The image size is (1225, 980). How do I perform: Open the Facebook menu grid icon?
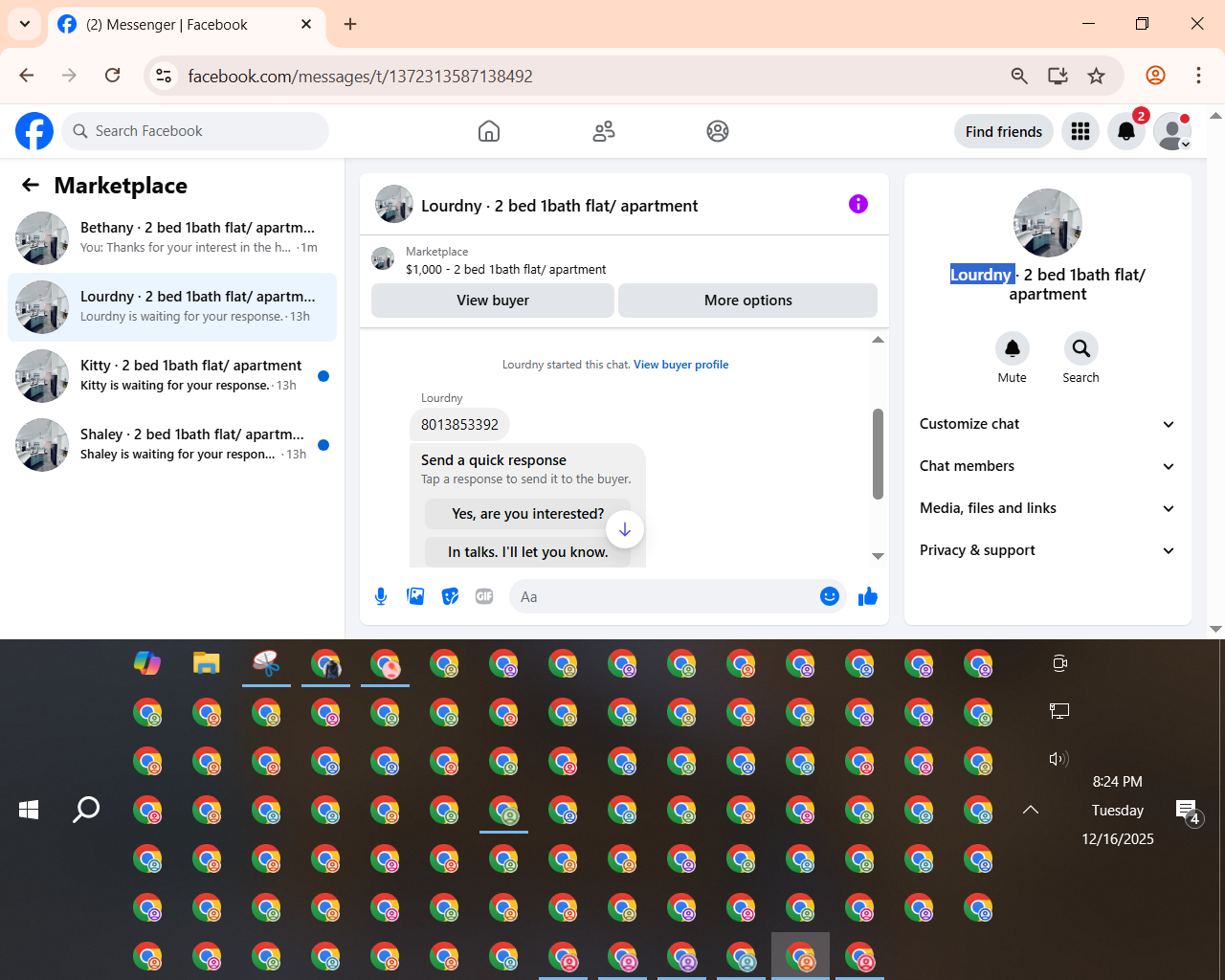point(1080,131)
